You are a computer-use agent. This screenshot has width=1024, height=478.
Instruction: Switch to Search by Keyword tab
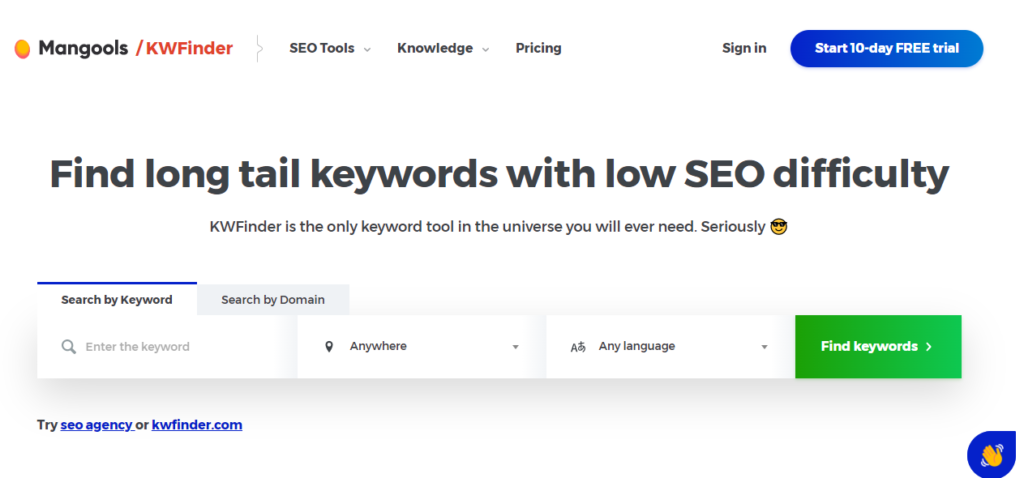pos(117,300)
